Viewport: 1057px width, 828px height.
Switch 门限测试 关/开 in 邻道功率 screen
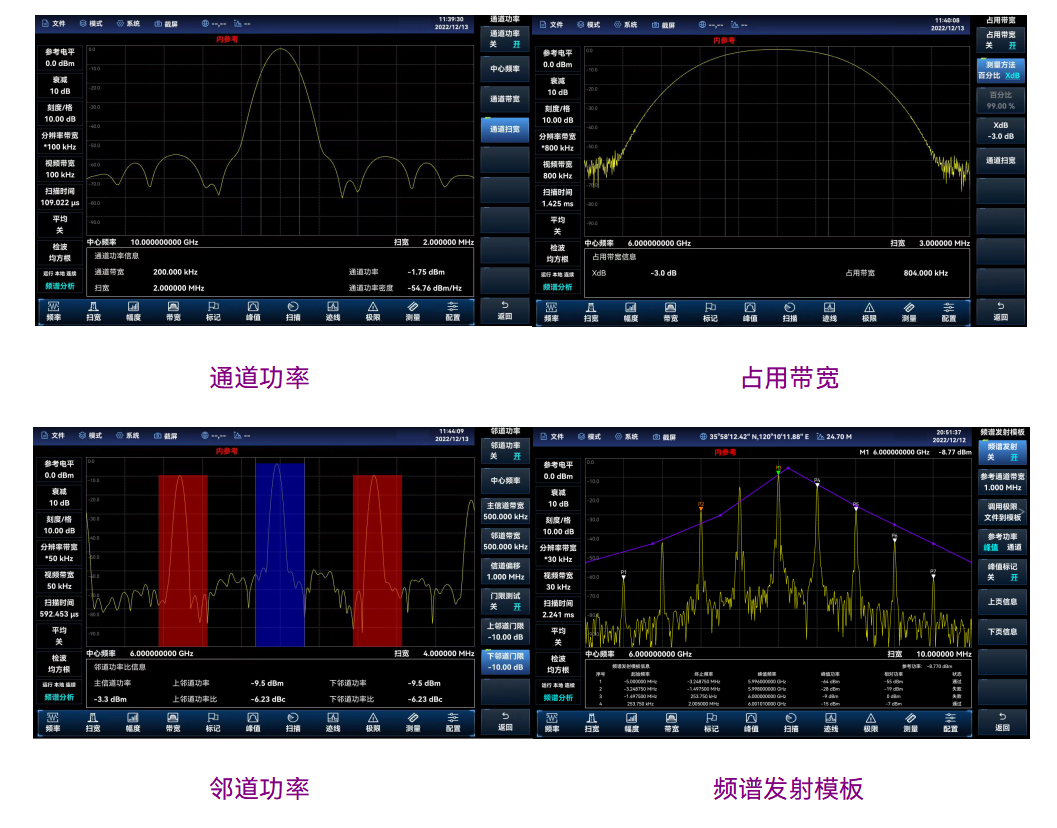[x=505, y=601]
